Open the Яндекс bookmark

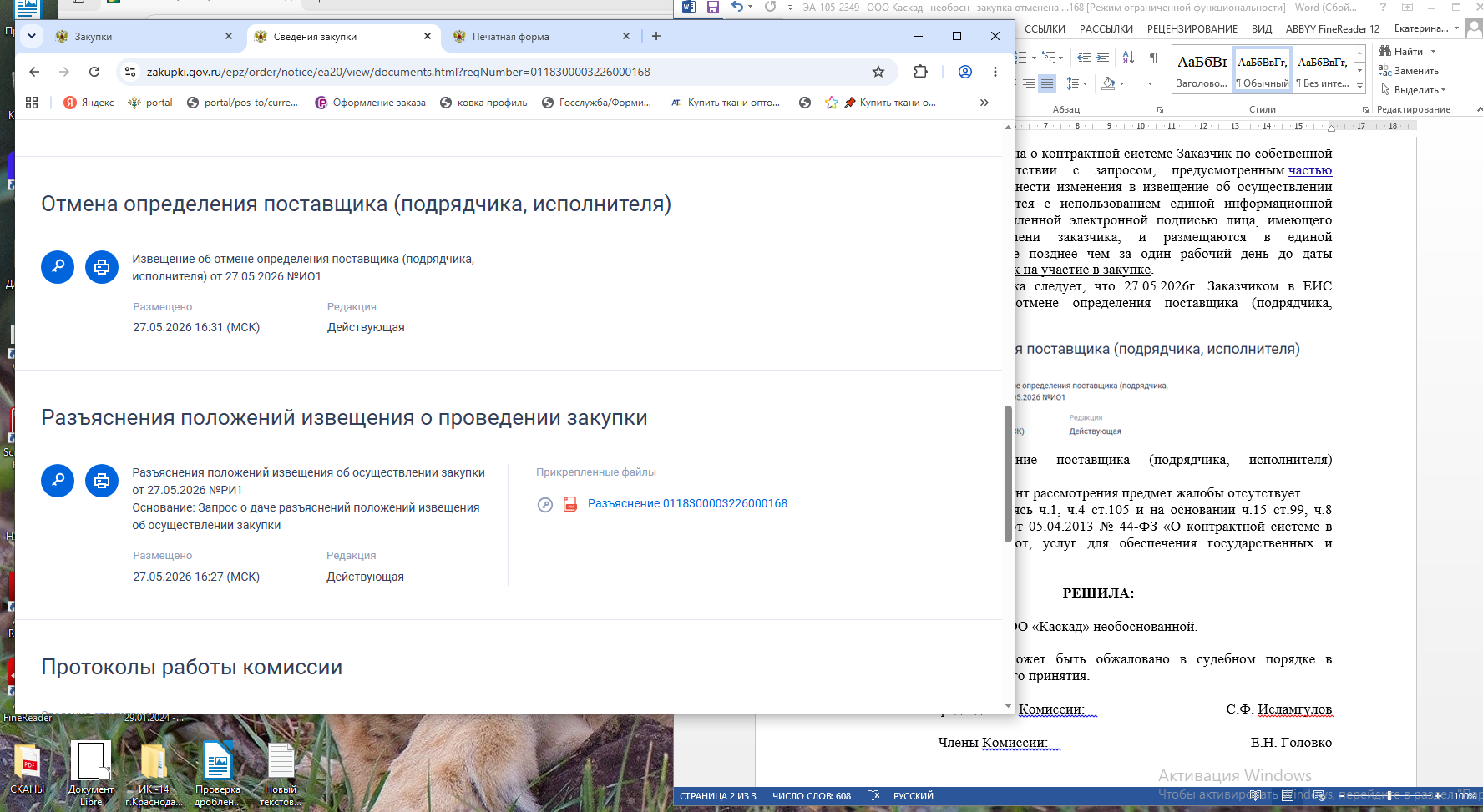[89, 103]
